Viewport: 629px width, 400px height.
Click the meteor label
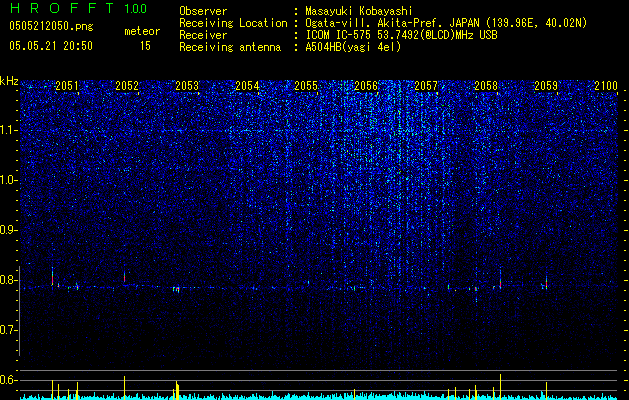[142, 31]
